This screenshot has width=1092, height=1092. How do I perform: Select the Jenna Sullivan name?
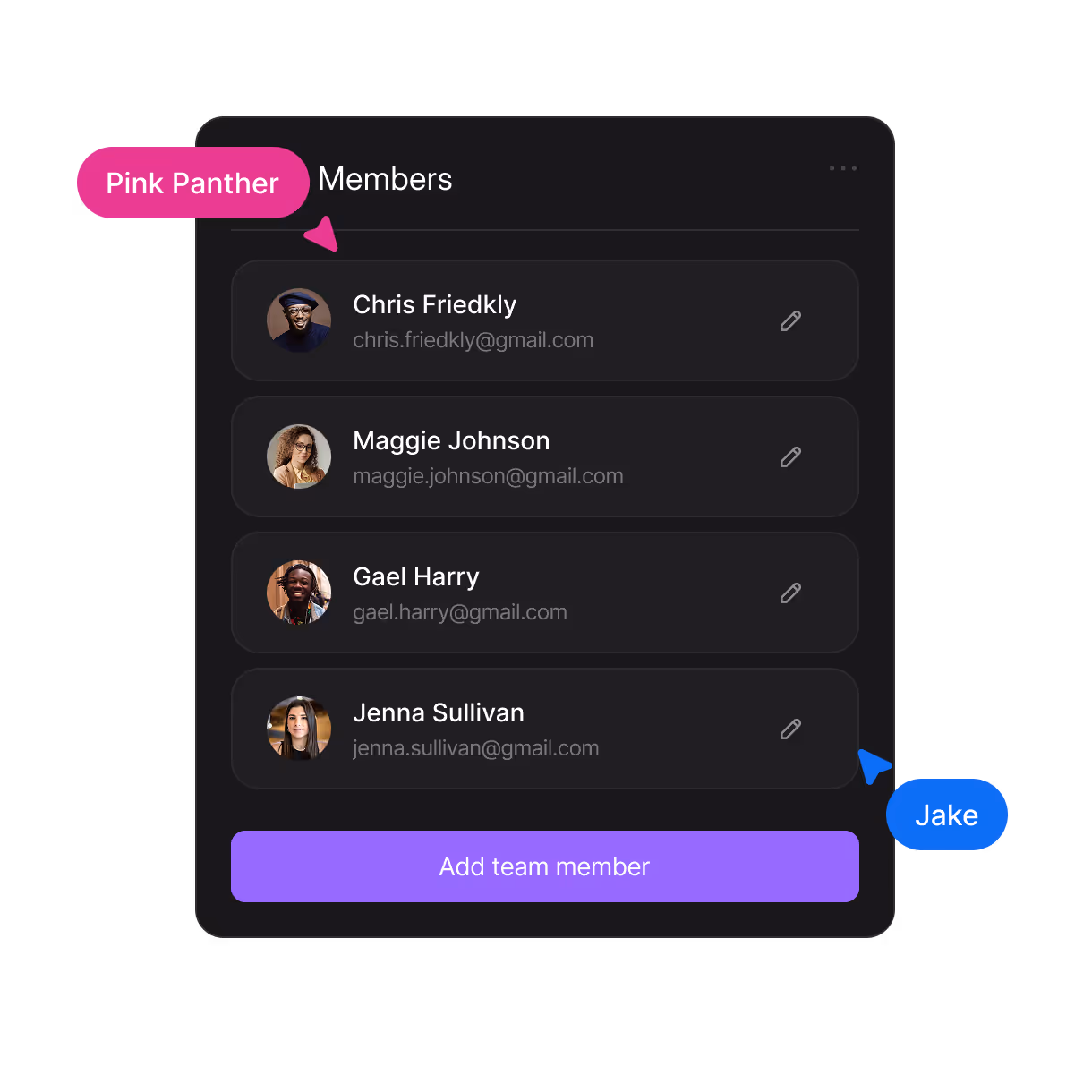coord(439,712)
